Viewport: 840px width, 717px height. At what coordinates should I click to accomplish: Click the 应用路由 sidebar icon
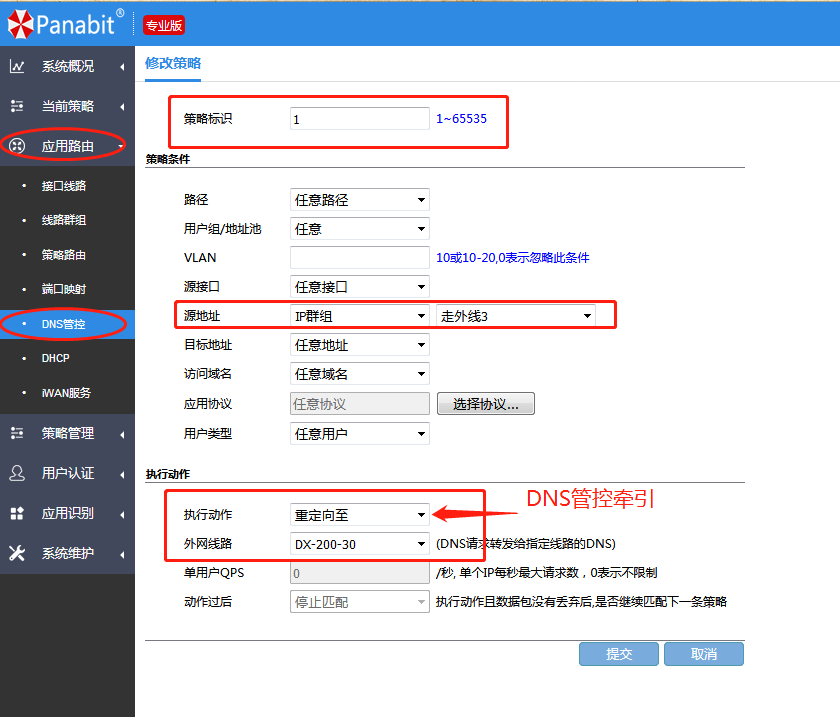(x=17, y=146)
